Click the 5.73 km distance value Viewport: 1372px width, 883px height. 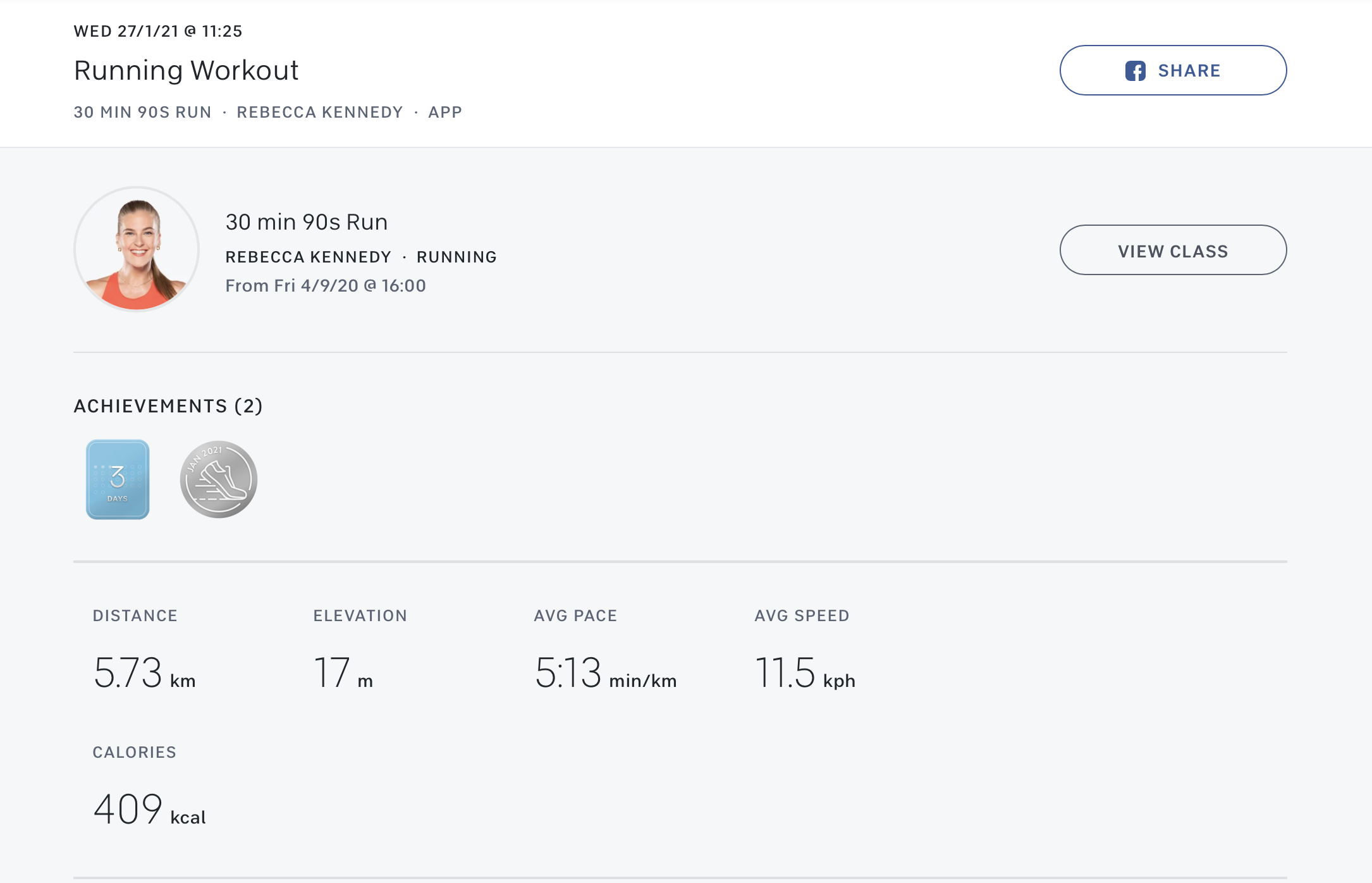[x=144, y=672]
